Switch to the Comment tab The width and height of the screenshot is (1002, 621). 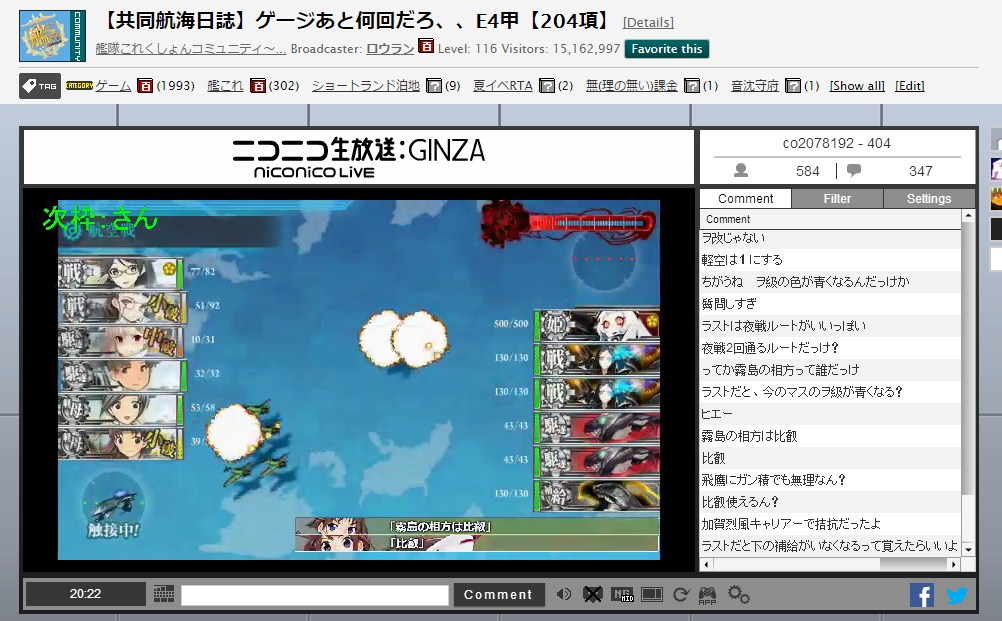point(745,199)
